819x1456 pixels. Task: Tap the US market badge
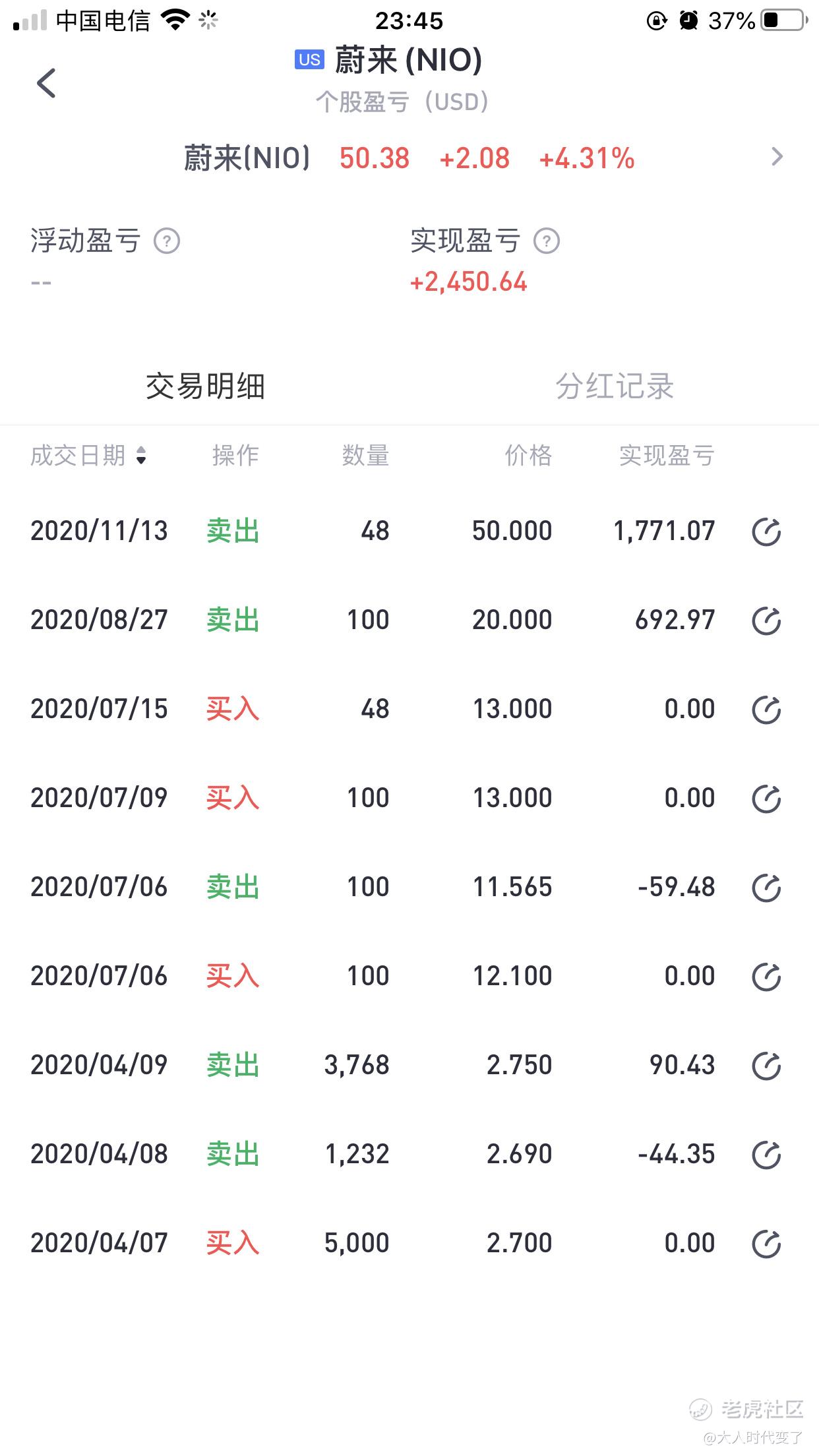pos(309,60)
